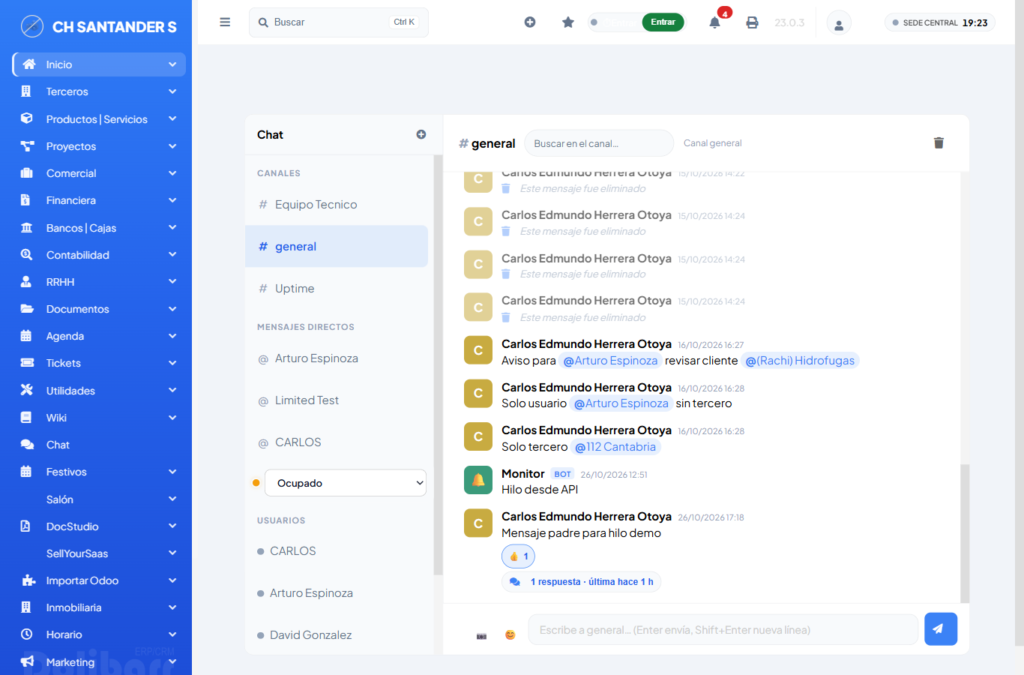This screenshot has width=1024, height=675.
Task: Add a new chat with the plus icon
Action: coord(421,134)
